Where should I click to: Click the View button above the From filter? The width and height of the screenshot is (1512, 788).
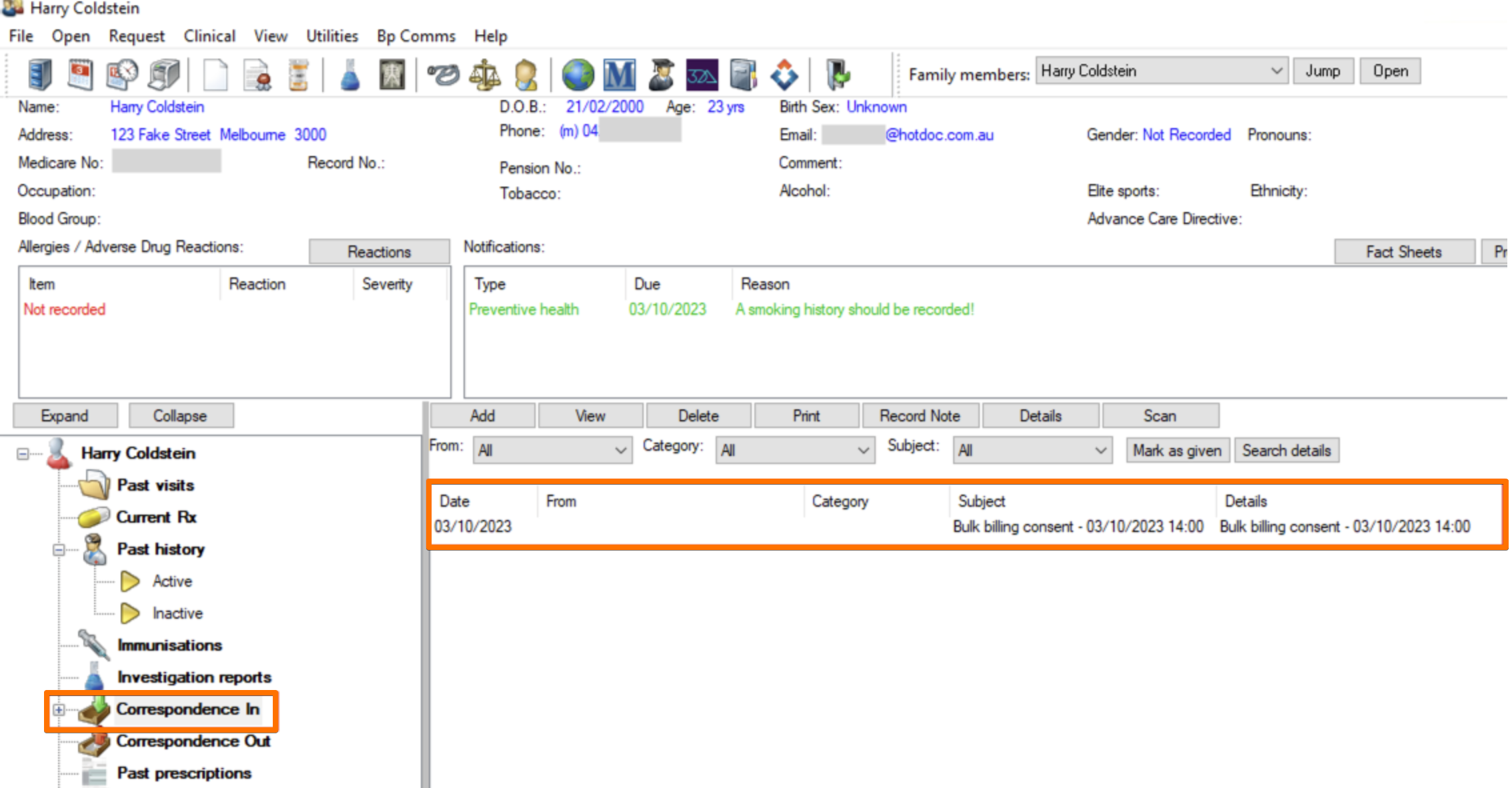coord(590,416)
